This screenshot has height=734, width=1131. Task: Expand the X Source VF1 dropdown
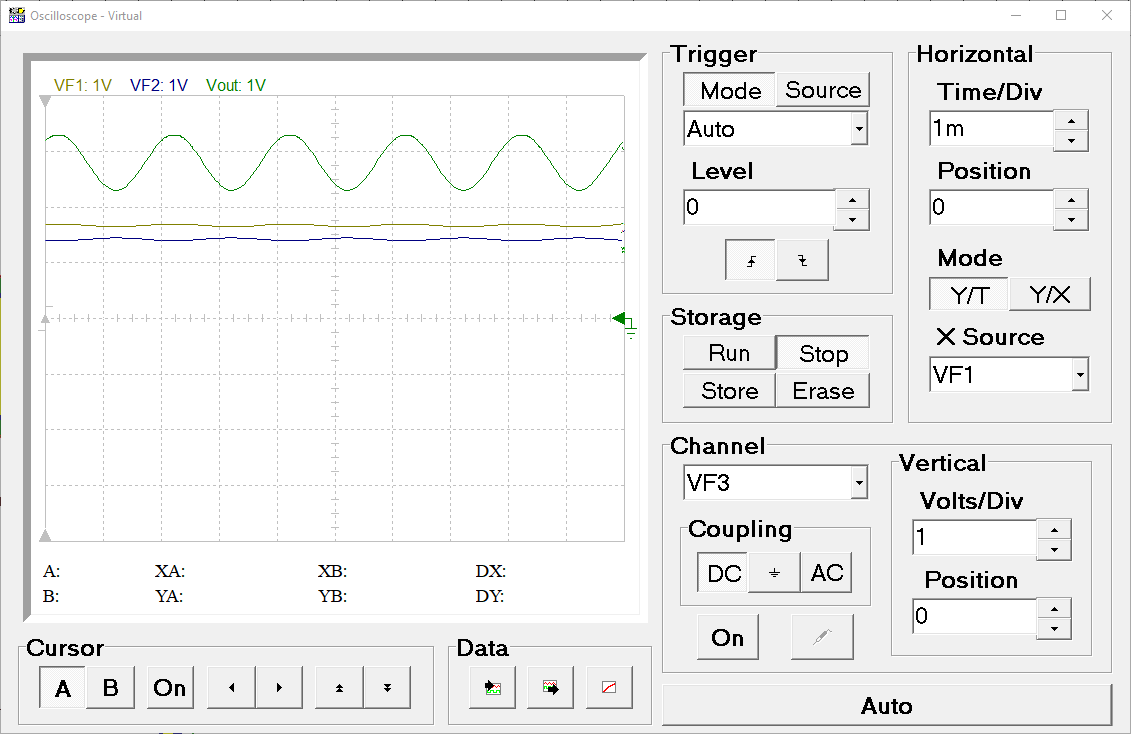1079,376
